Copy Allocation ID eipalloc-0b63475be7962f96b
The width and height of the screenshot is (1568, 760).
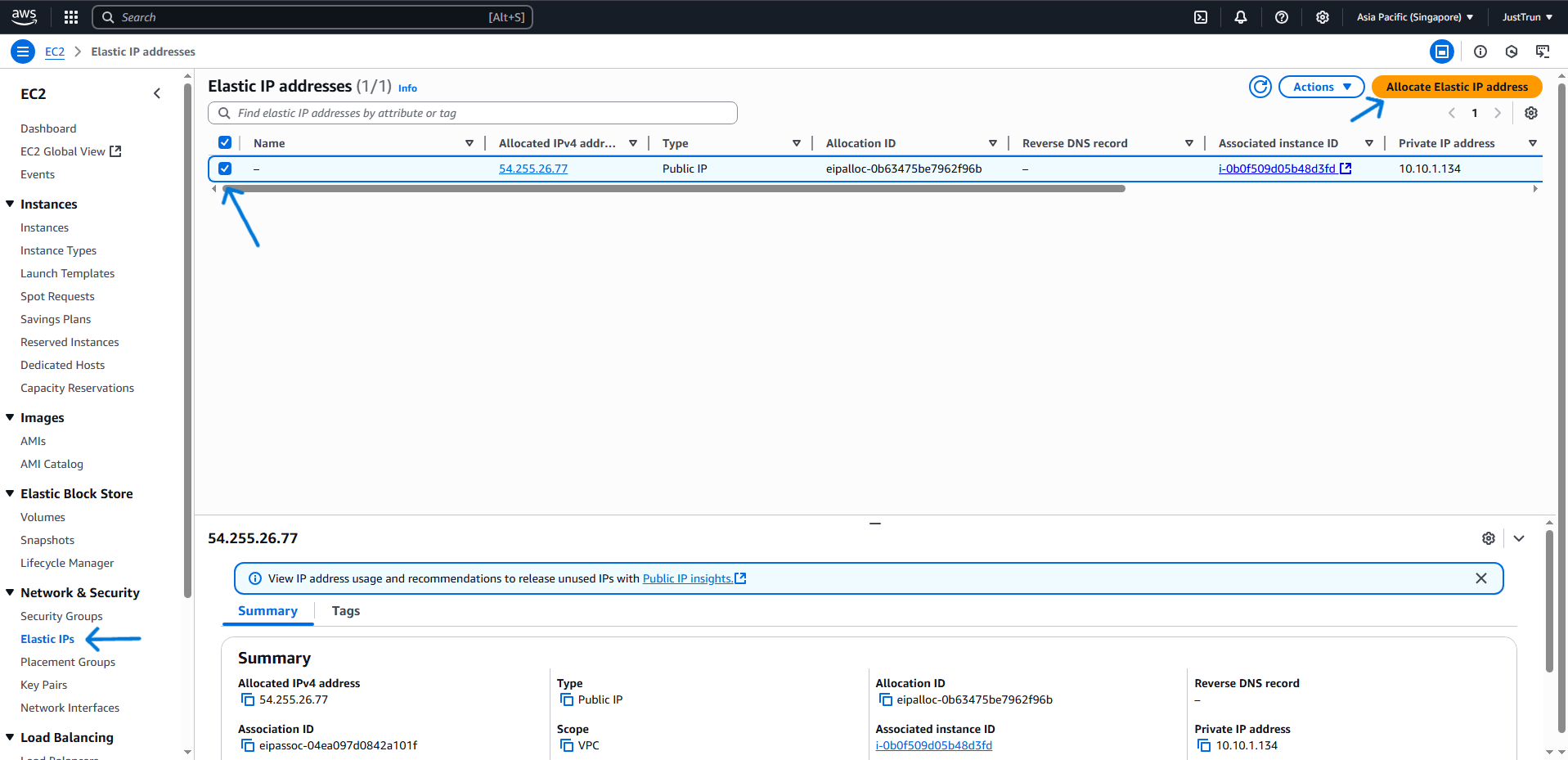tap(886, 699)
